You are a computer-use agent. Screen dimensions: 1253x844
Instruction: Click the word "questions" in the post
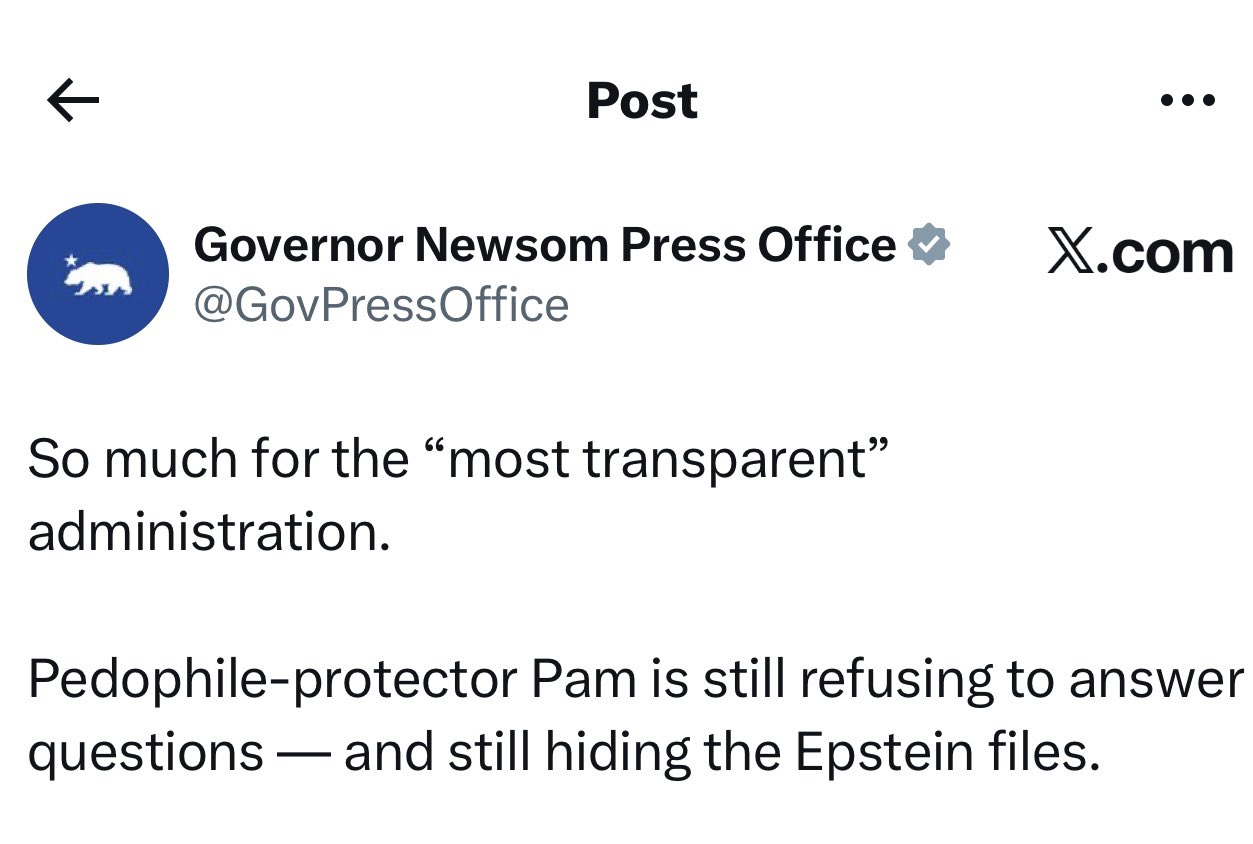click(x=145, y=752)
